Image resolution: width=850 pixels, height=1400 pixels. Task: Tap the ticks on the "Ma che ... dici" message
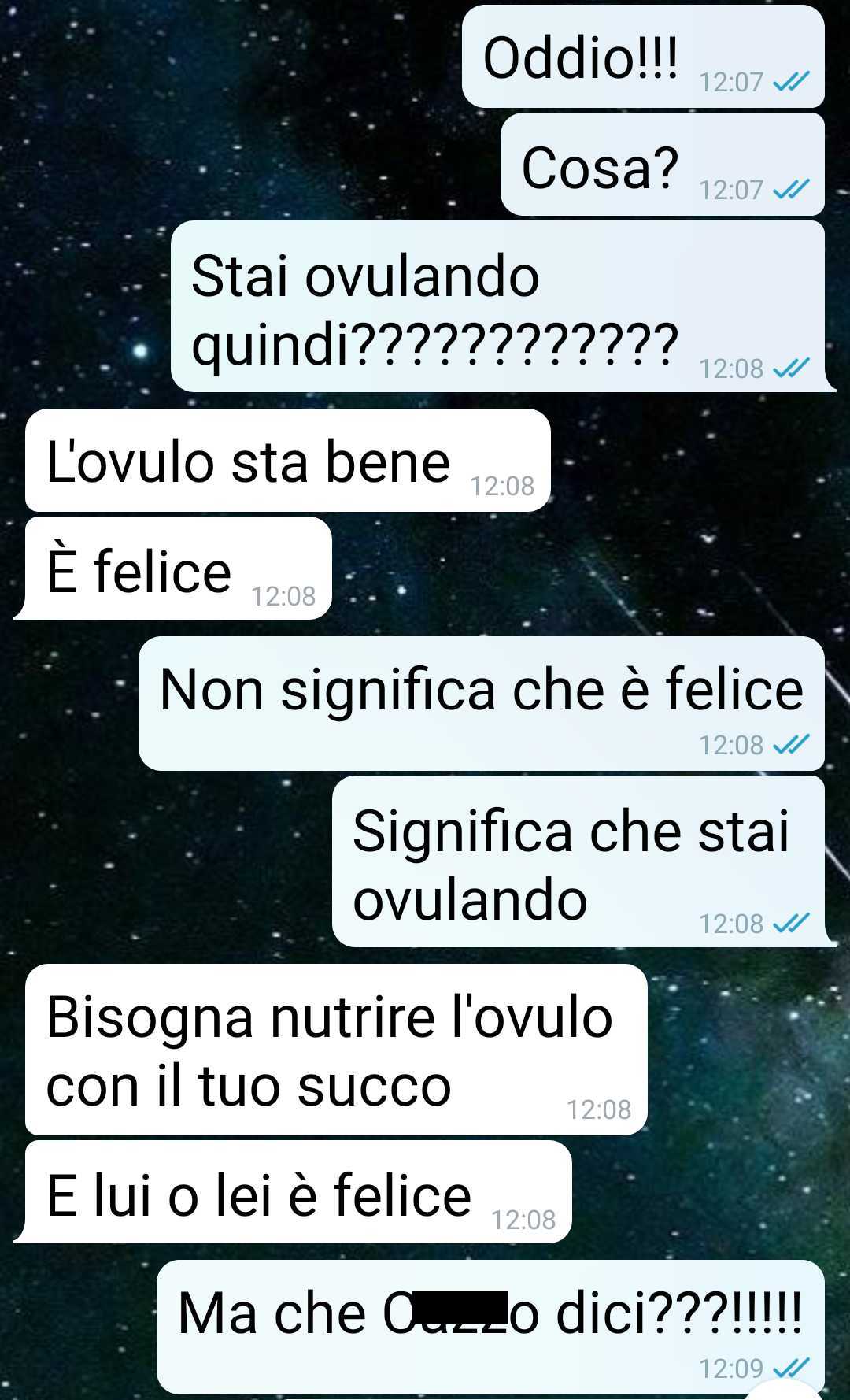pyautogui.click(x=791, y=1369)
